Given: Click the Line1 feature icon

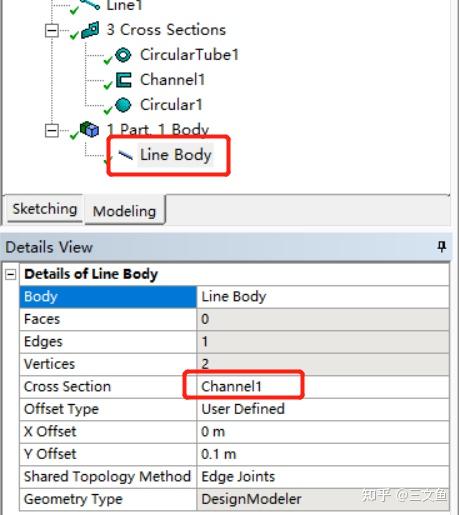Looking at the screenshot, I should 90,4.
